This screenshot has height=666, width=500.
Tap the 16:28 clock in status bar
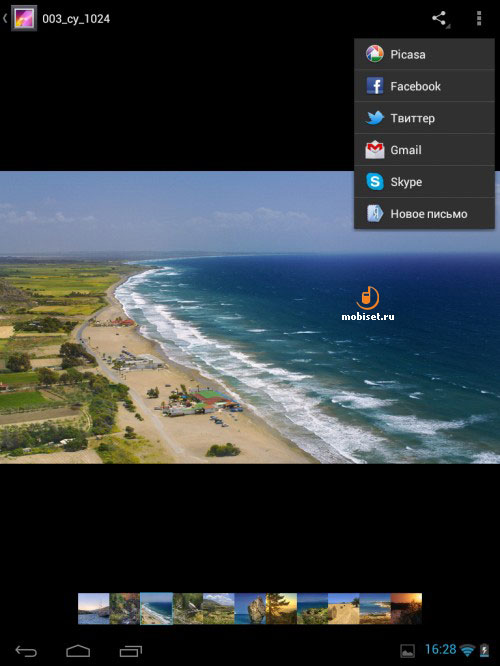point(441,649)
